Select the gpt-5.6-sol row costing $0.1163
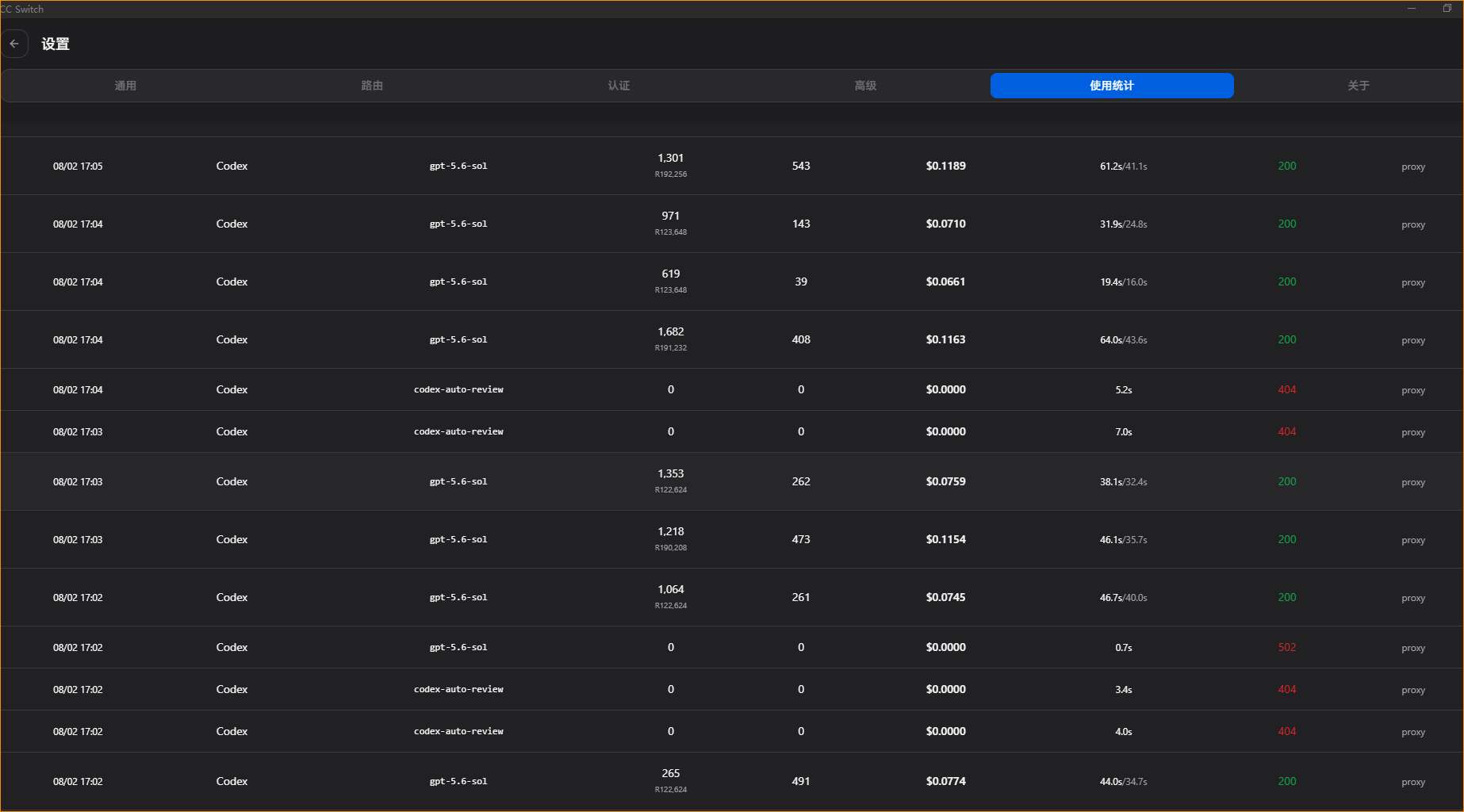The image size is (1464, 812). (732, 339)
